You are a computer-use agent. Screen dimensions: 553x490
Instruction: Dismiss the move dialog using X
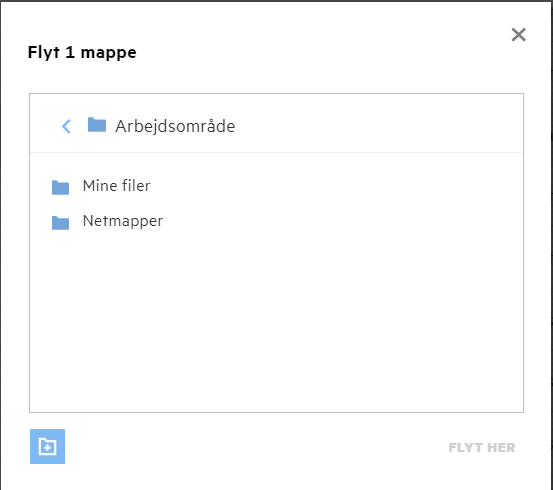click(518, 35)
